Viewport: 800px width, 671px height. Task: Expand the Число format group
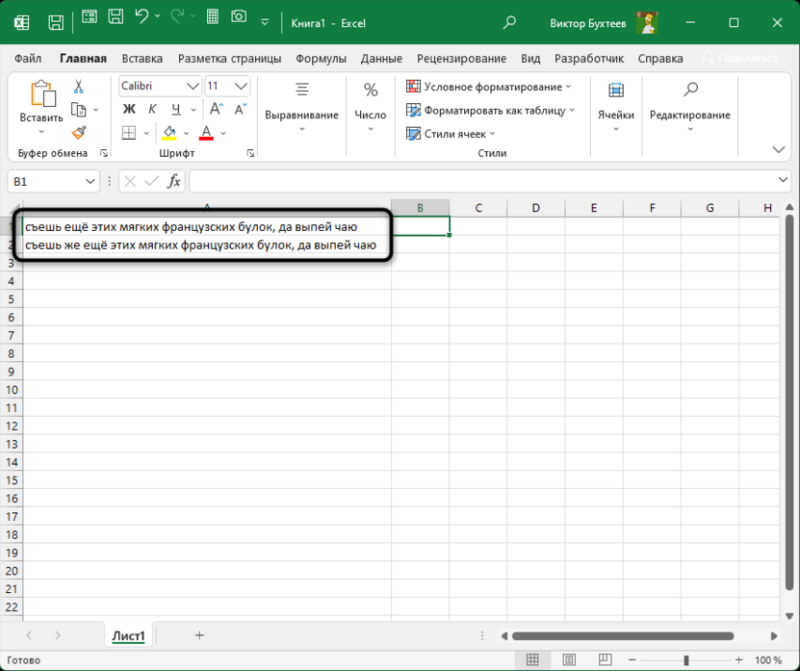[370, 107]
